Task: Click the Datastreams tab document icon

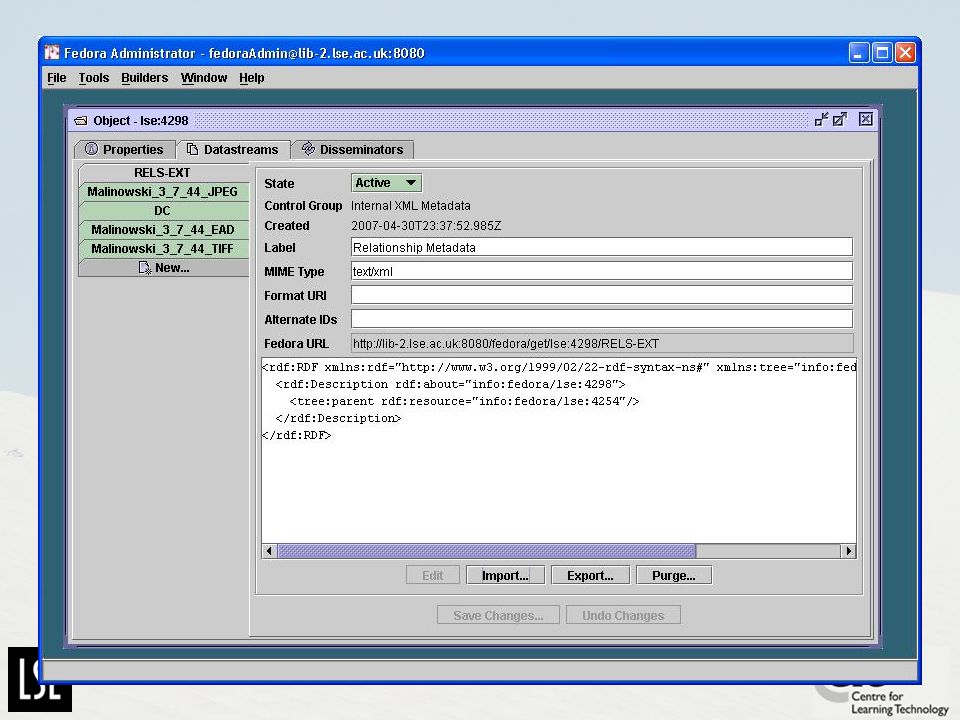Action: pyautogui.click(x=192, y=149)
